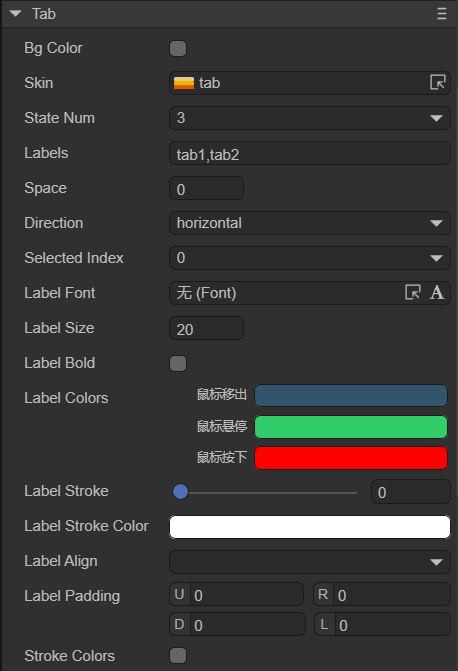Collapse the Tab component section triangle
Viewport: 458px width, 671px height.
coord(15,14)
